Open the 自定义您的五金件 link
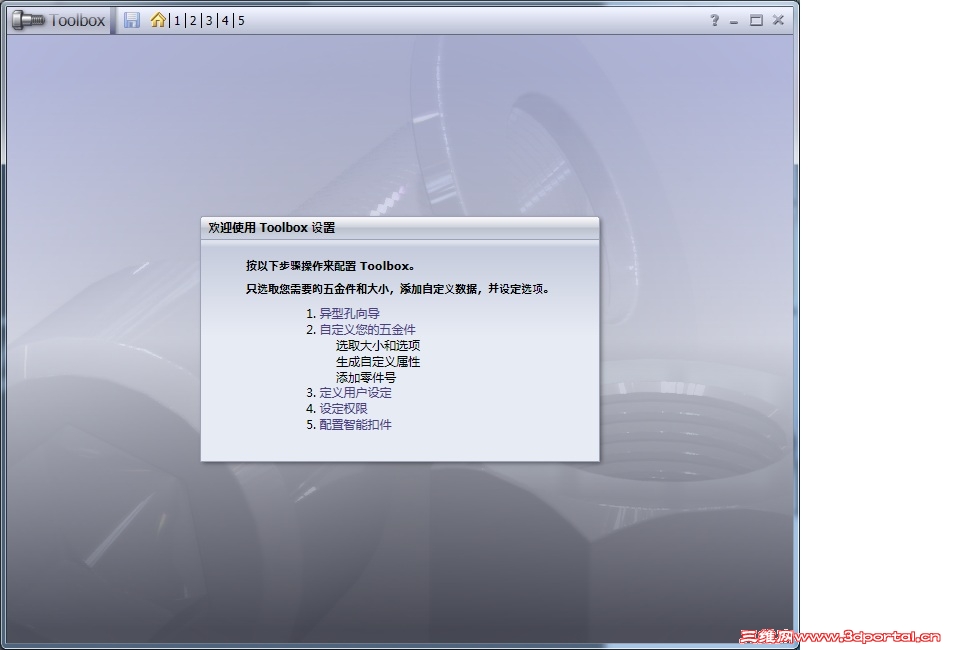 (367, 329)
